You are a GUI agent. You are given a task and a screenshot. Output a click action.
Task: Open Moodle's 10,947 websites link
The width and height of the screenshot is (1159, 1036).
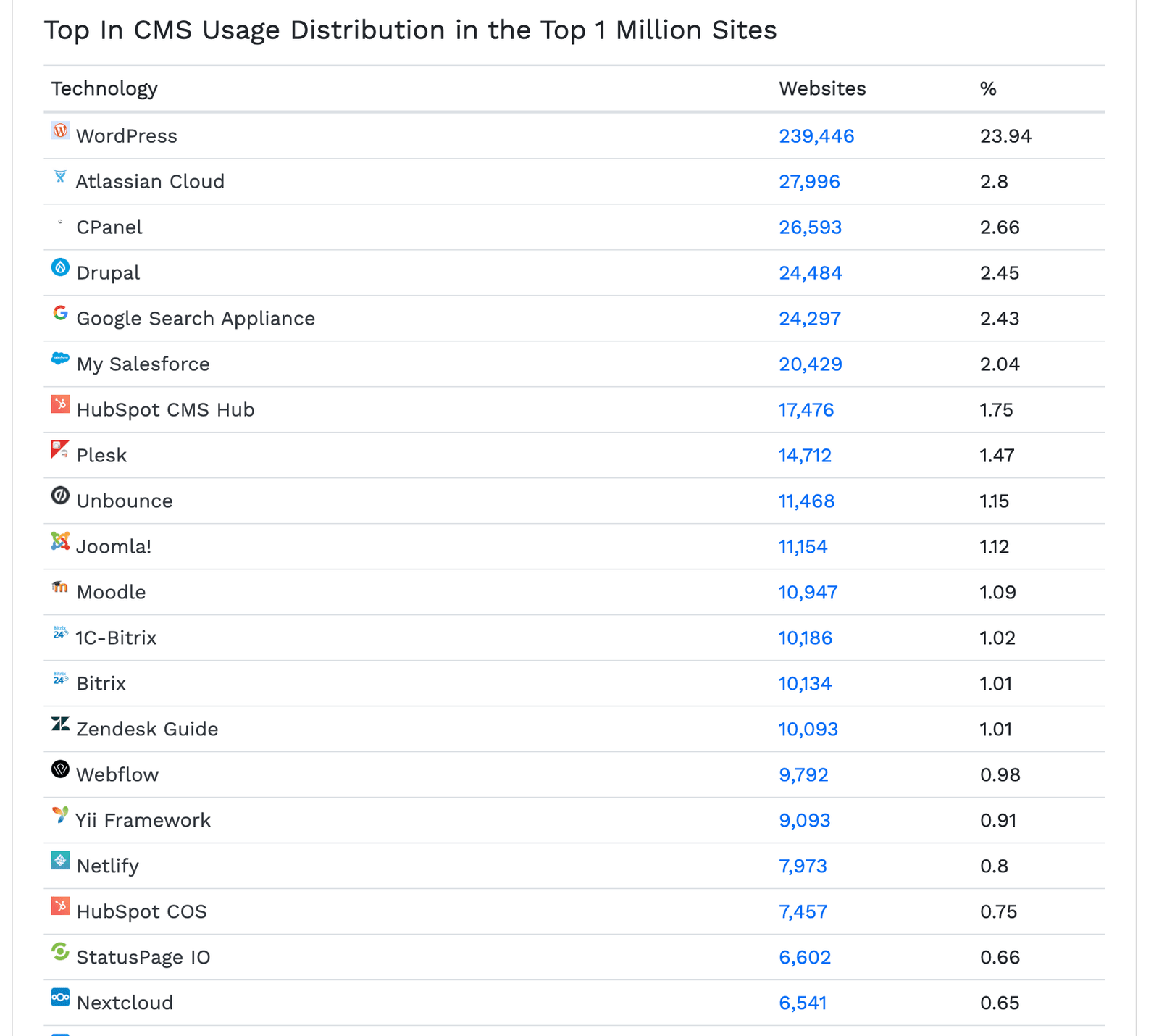[808, 593]
